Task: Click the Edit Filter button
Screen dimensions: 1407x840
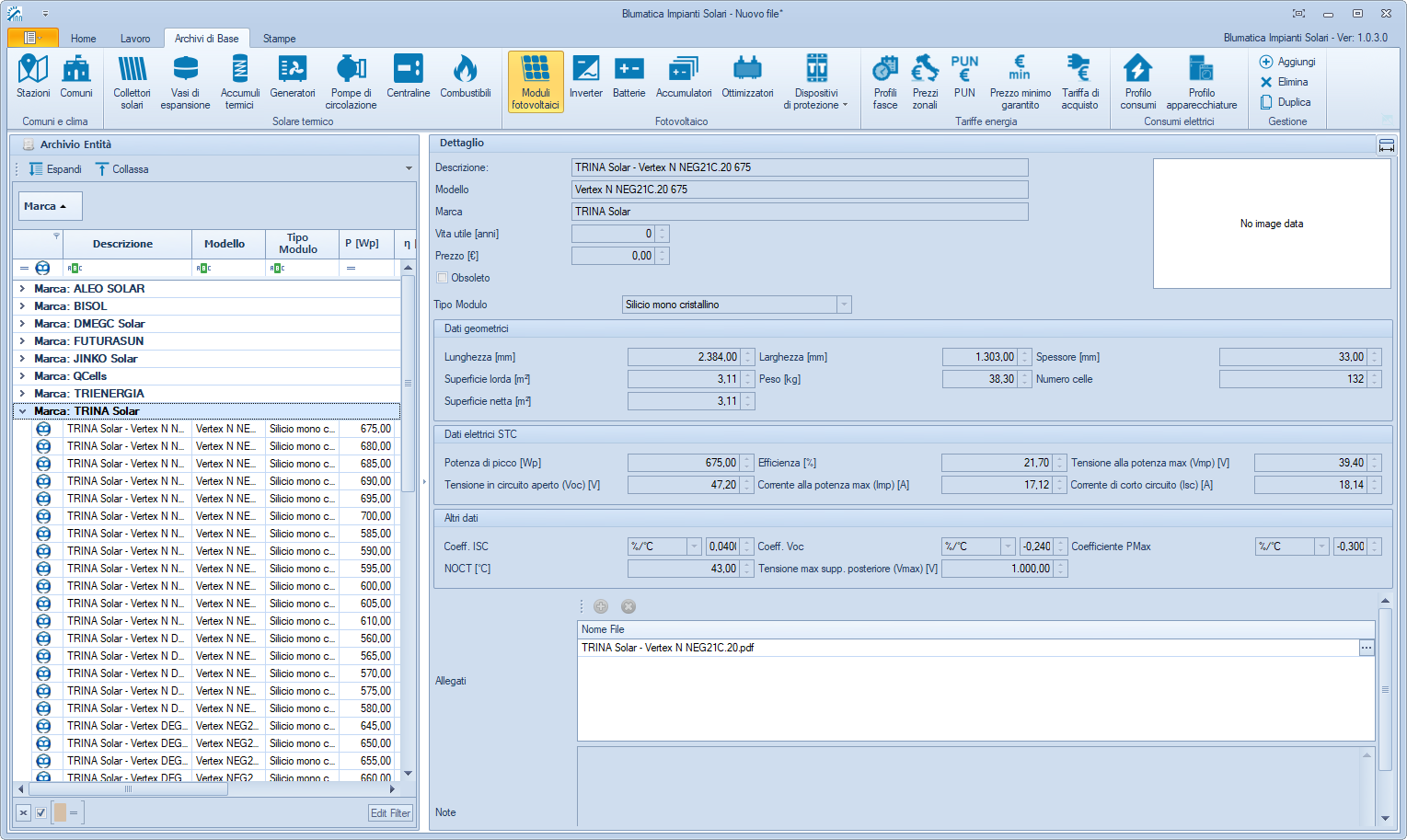Action: (x=390, y=813)
